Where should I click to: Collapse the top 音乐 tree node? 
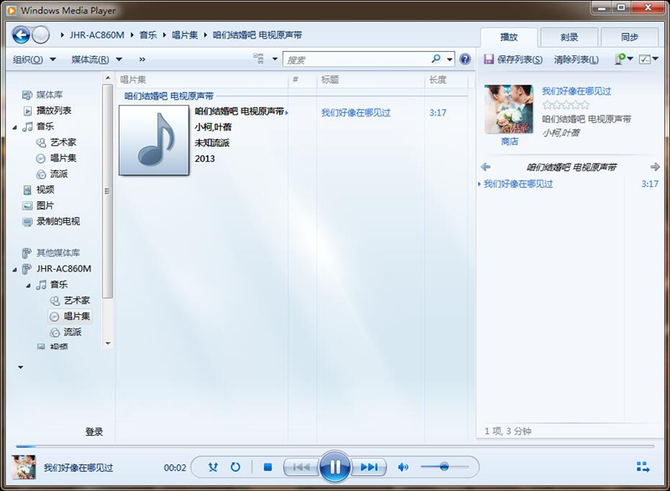point(15,127)
